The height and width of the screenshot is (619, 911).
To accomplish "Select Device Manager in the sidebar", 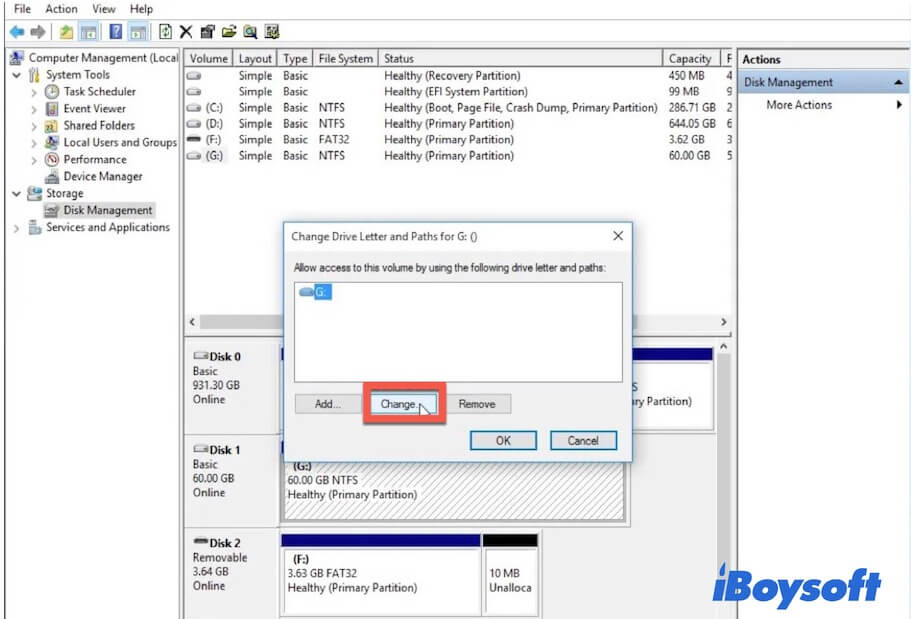I will point(102,176).
